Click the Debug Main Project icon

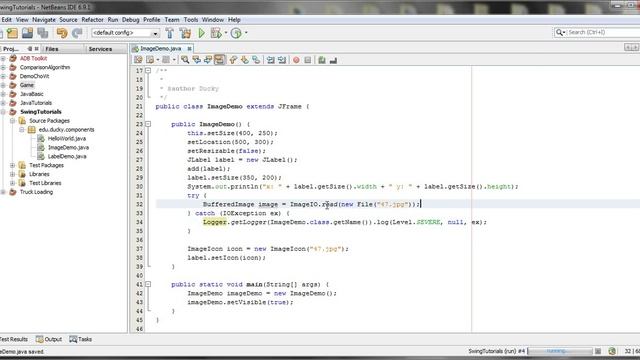coord(216,33)
